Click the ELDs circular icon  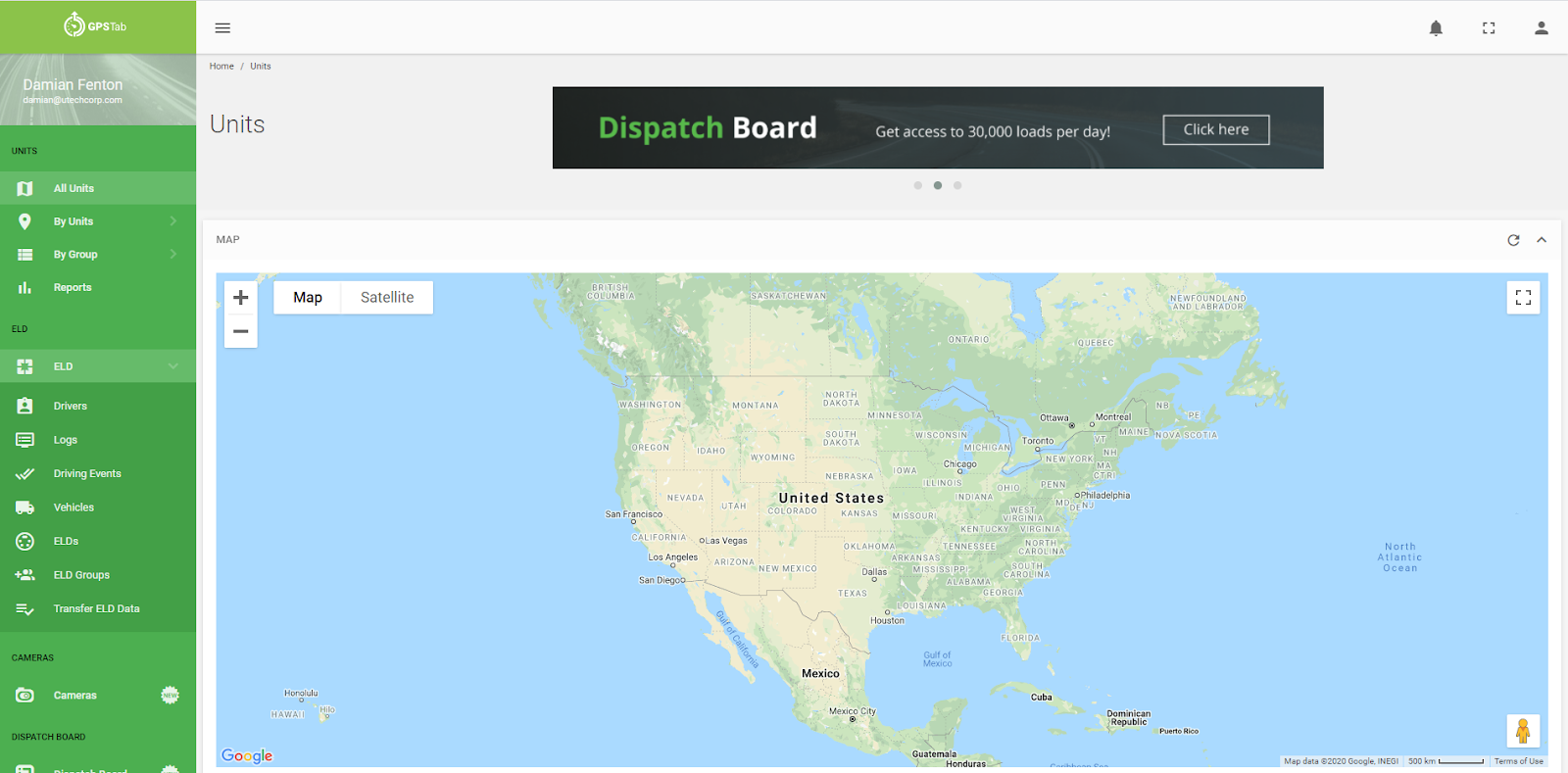tap(25, 541)
